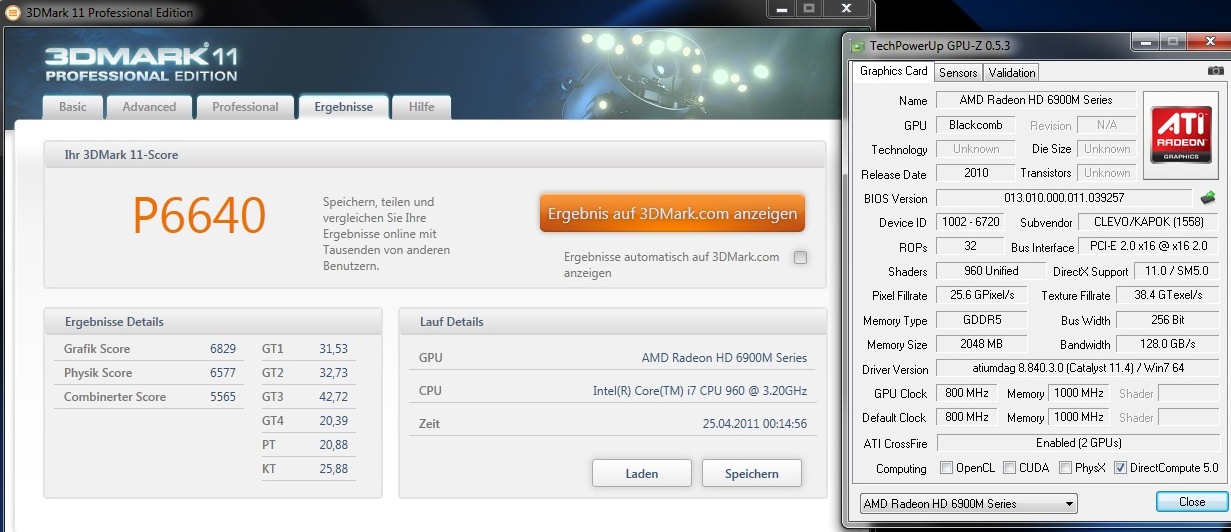Click the Bandwidth field 128.0 GB/s
The image size is (1231, 532).
click(1167, 344)
